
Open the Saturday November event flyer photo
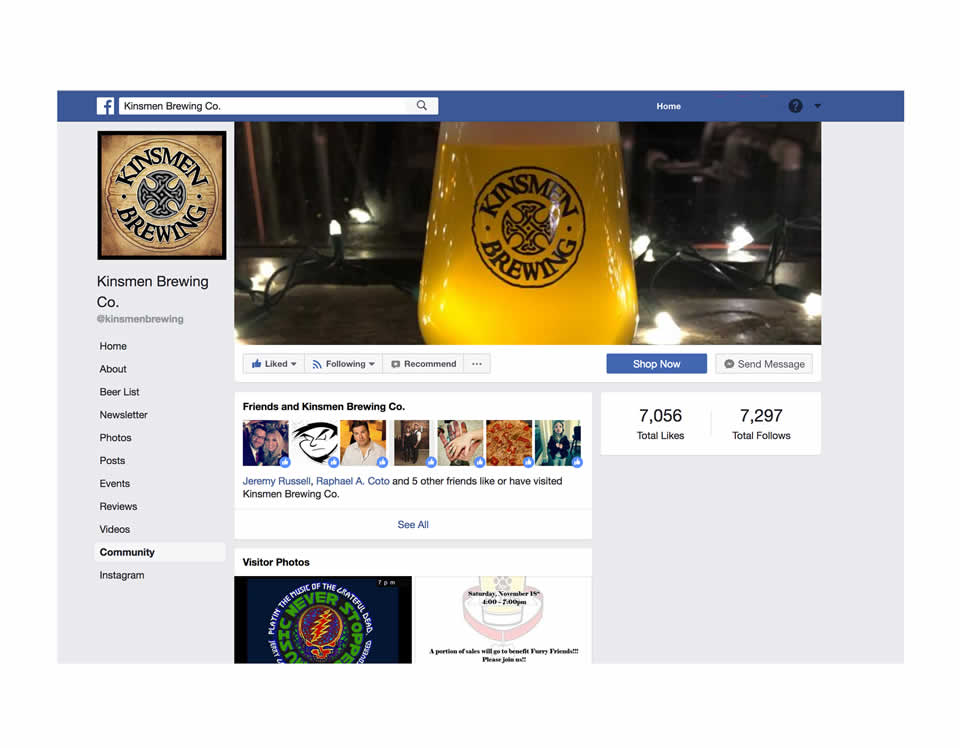point(503,619)
